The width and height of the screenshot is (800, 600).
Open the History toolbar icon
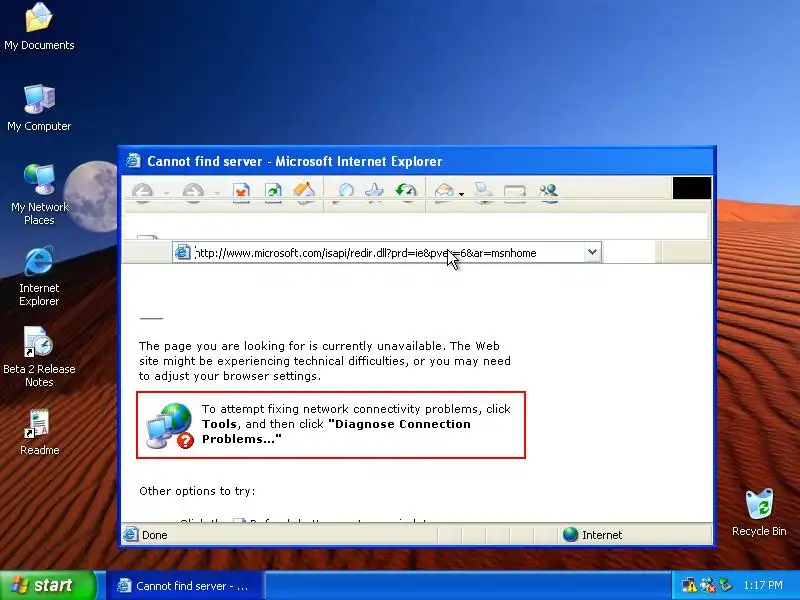point(407,192)
